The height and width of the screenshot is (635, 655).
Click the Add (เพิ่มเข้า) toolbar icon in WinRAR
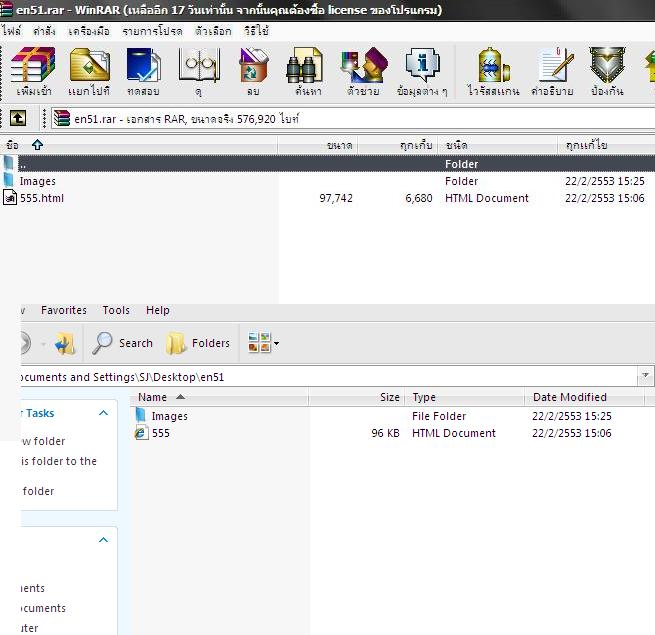33,65
